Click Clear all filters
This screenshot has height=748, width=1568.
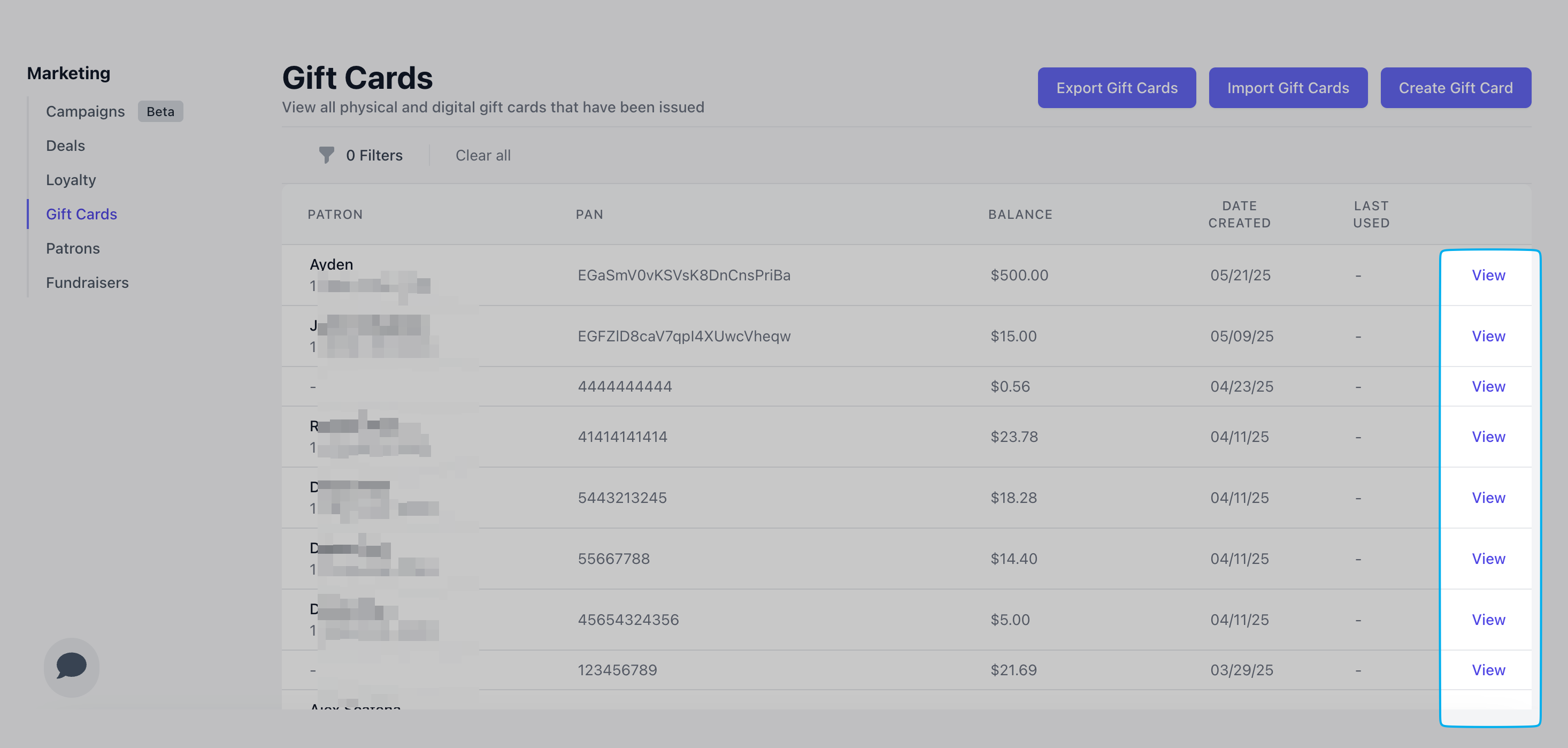pyautogui.click(x=483, y=155)
